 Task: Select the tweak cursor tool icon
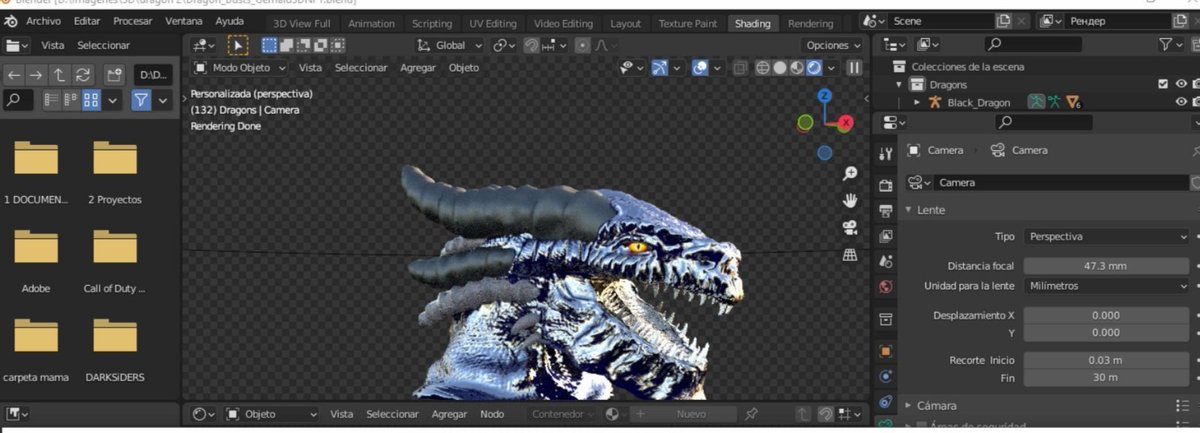coord(237,45)
